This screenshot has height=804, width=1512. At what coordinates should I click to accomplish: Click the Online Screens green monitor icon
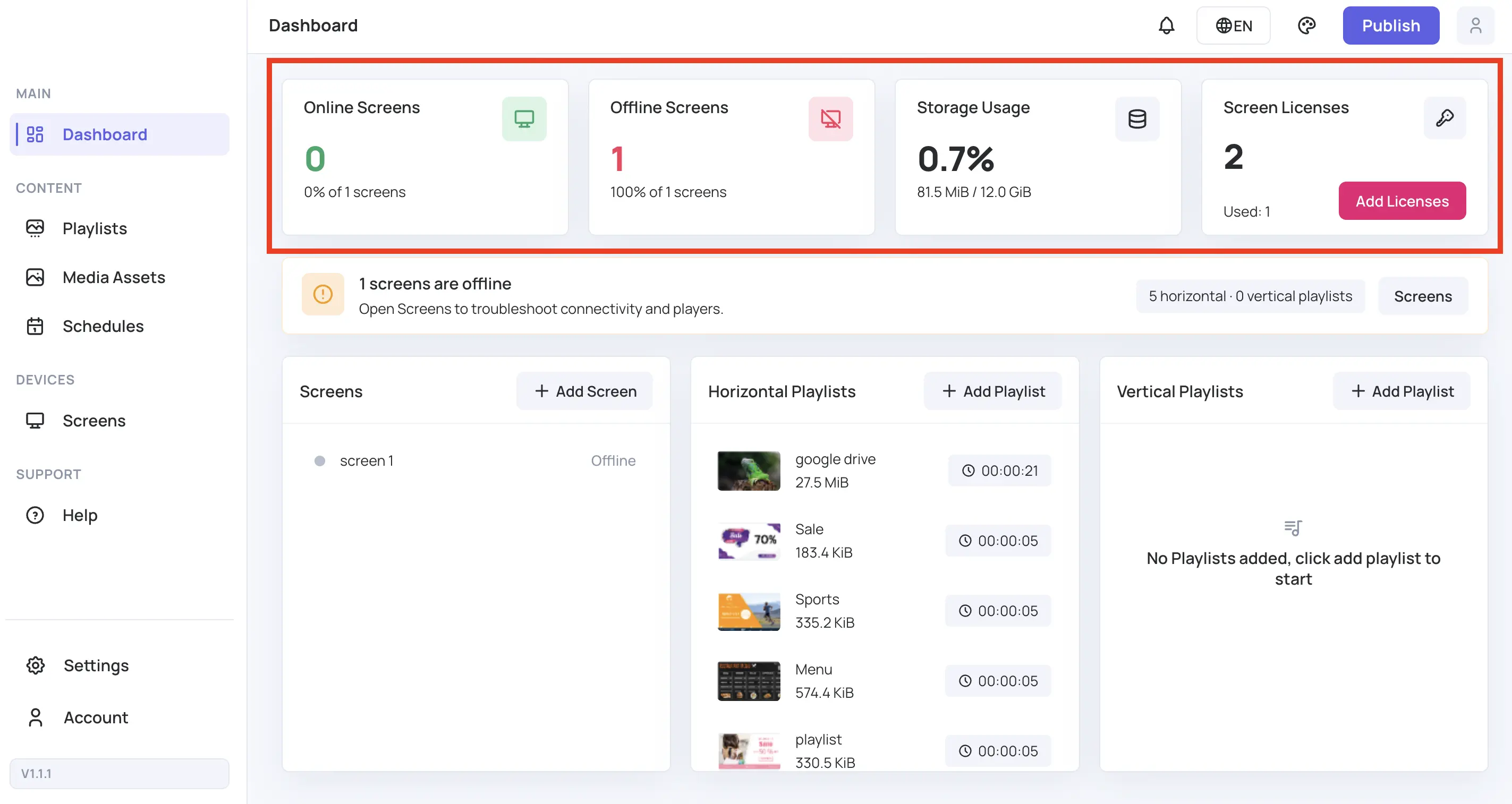click(524, 119)
